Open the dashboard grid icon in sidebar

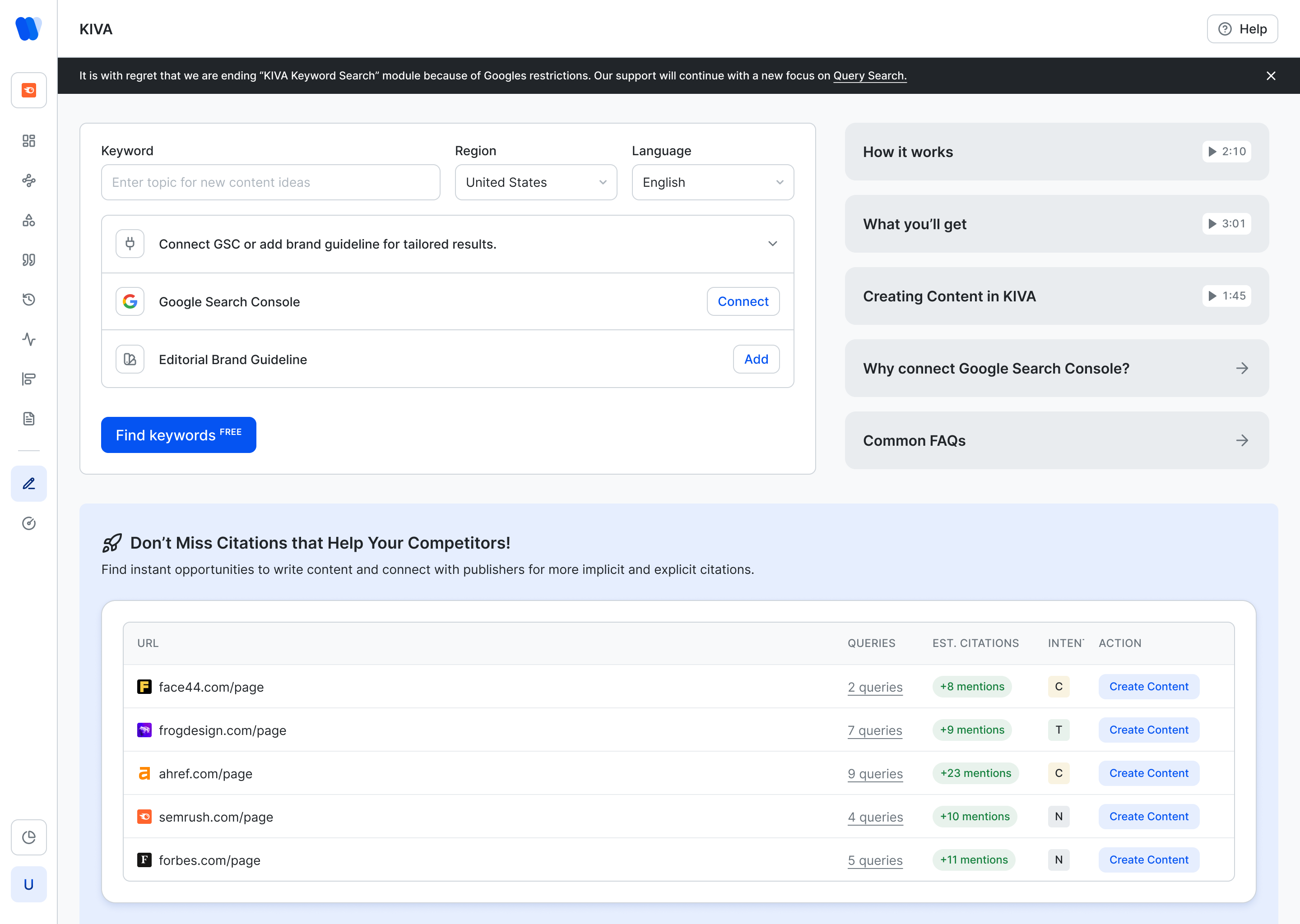(x=28, y=140)
